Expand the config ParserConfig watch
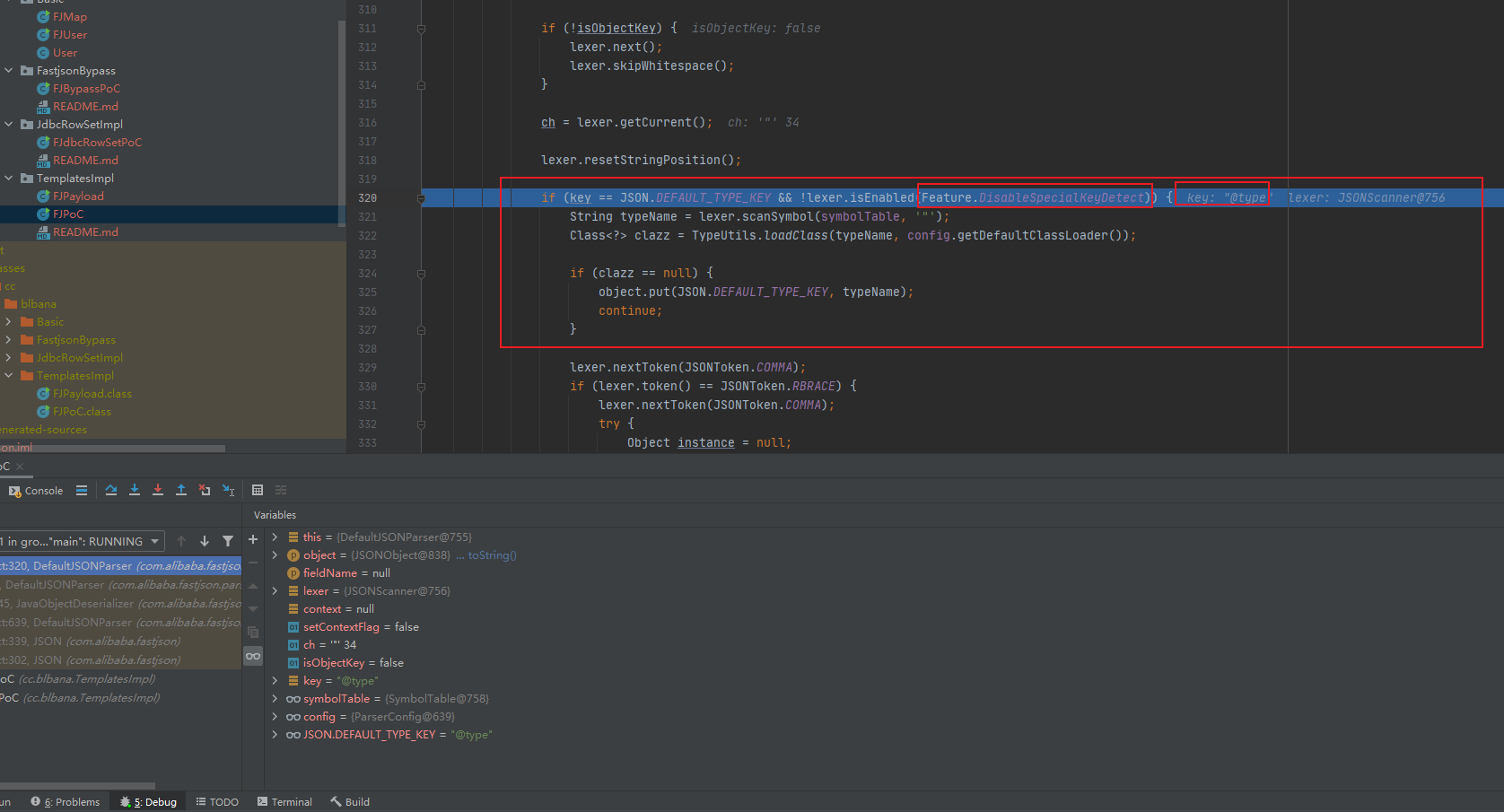Image resolution: width=1504 pixels, height=812 pixels. pos(275,717)
